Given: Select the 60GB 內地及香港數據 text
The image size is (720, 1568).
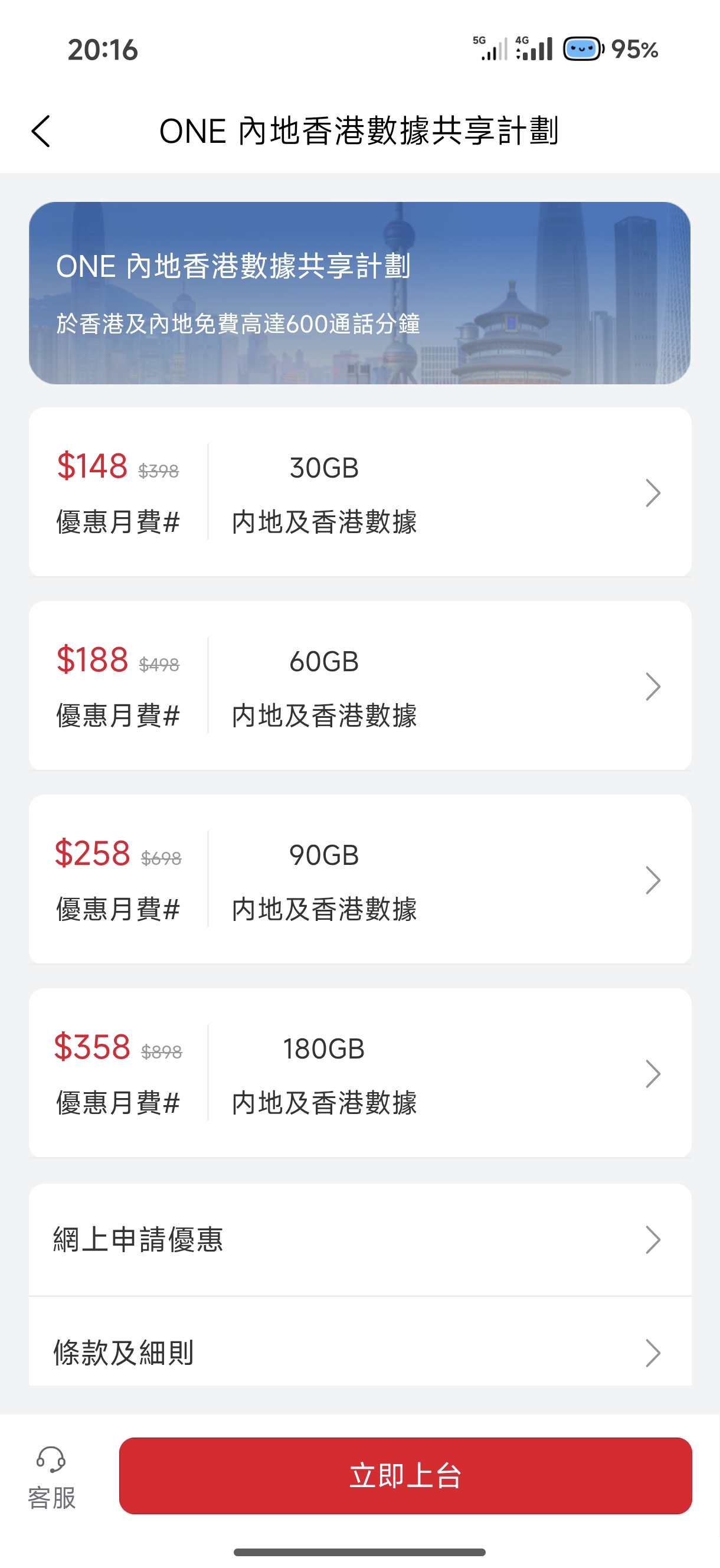Looking at the screenshot, I should pos(324,688).
